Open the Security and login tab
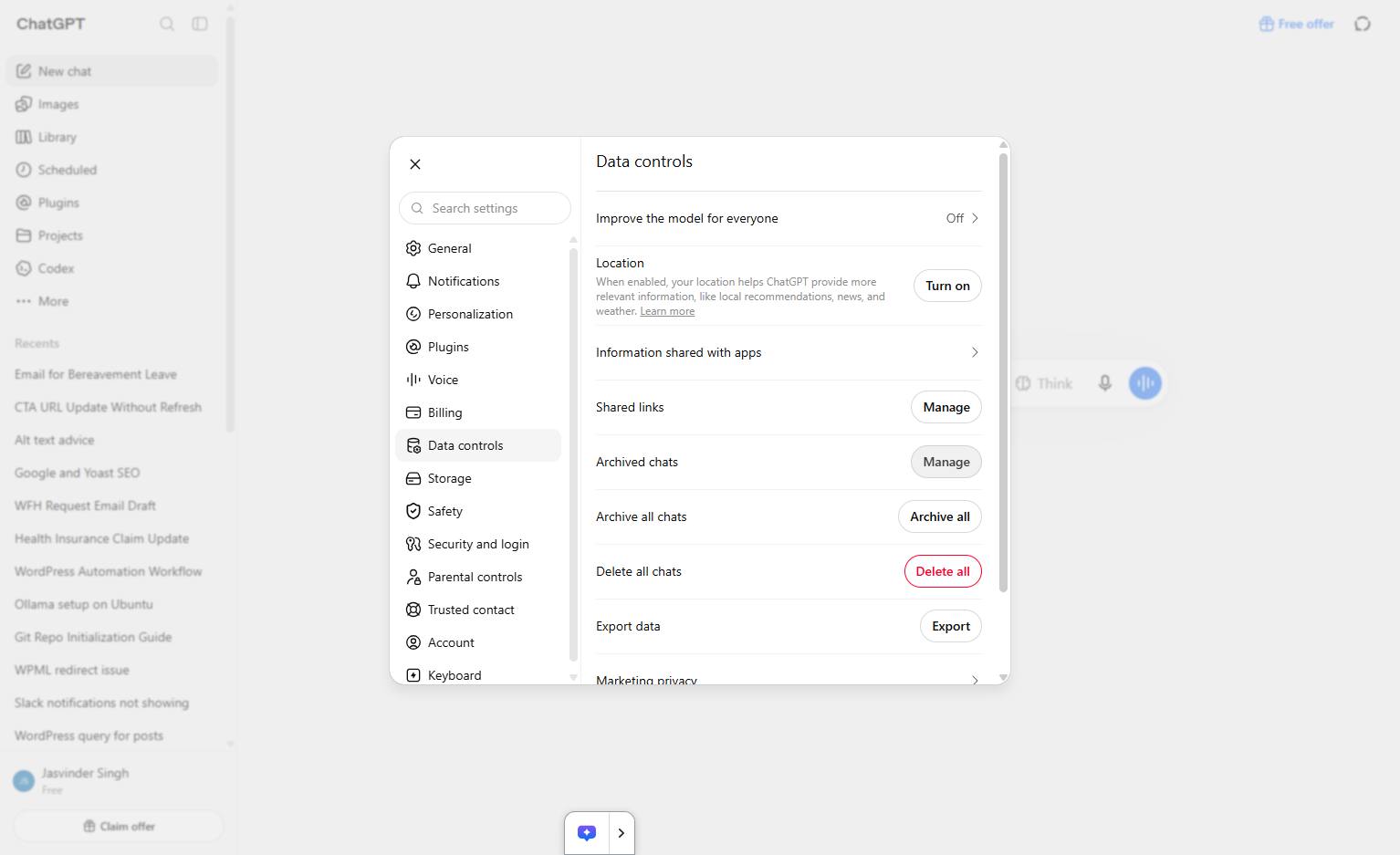The height and width of the screenshot is (855, 1400). (x=478, y=544)
